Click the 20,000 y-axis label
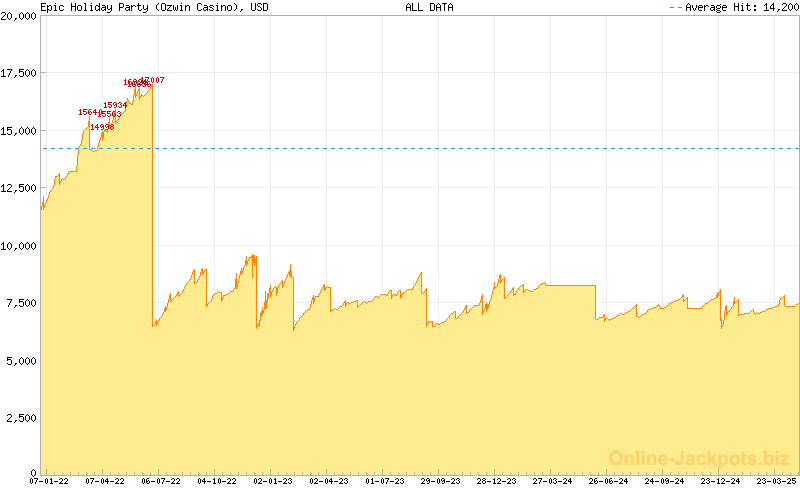Viewport: 800px width, 490px height. coord(19,17)
